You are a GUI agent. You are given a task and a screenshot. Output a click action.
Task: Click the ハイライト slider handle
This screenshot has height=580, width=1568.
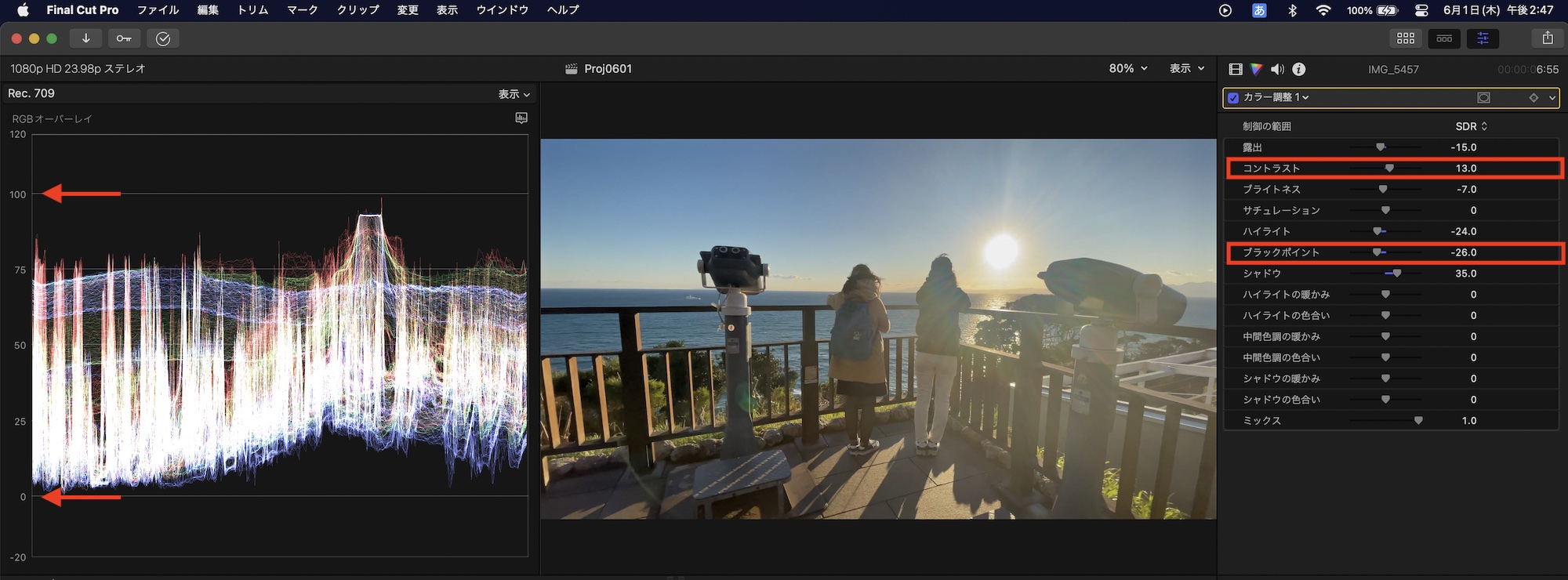(1377, 232)
